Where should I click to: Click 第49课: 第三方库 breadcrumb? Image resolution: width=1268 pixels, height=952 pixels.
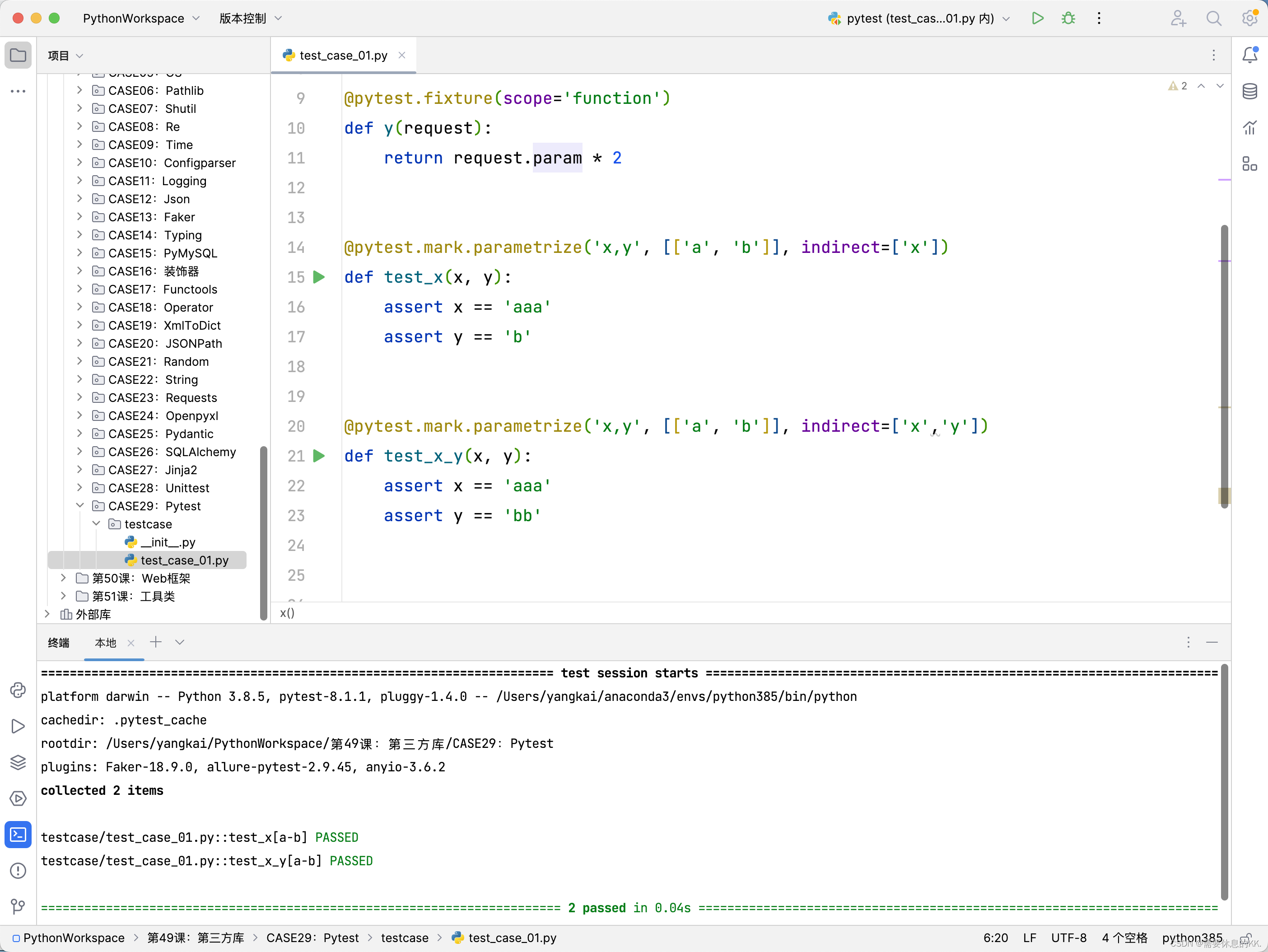tap(196, 938)
